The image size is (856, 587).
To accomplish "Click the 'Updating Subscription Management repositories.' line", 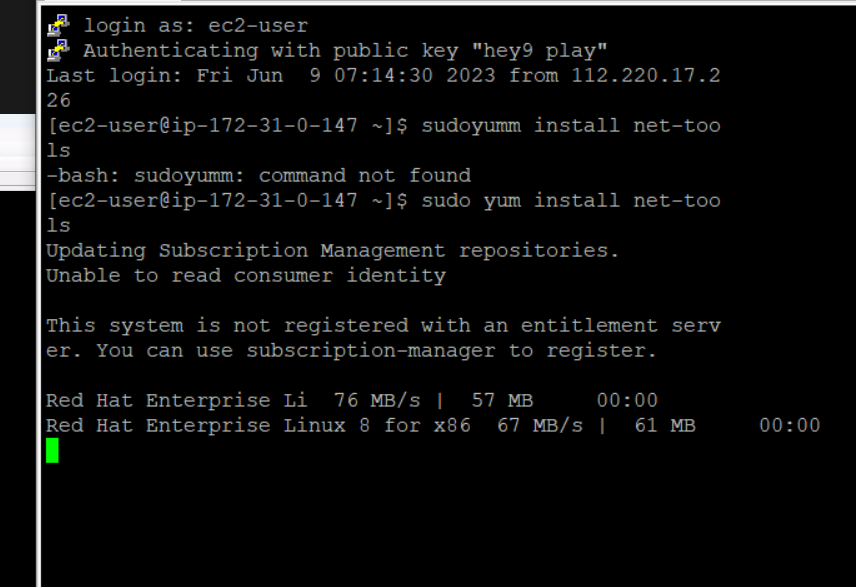I will tap(333, 251).
